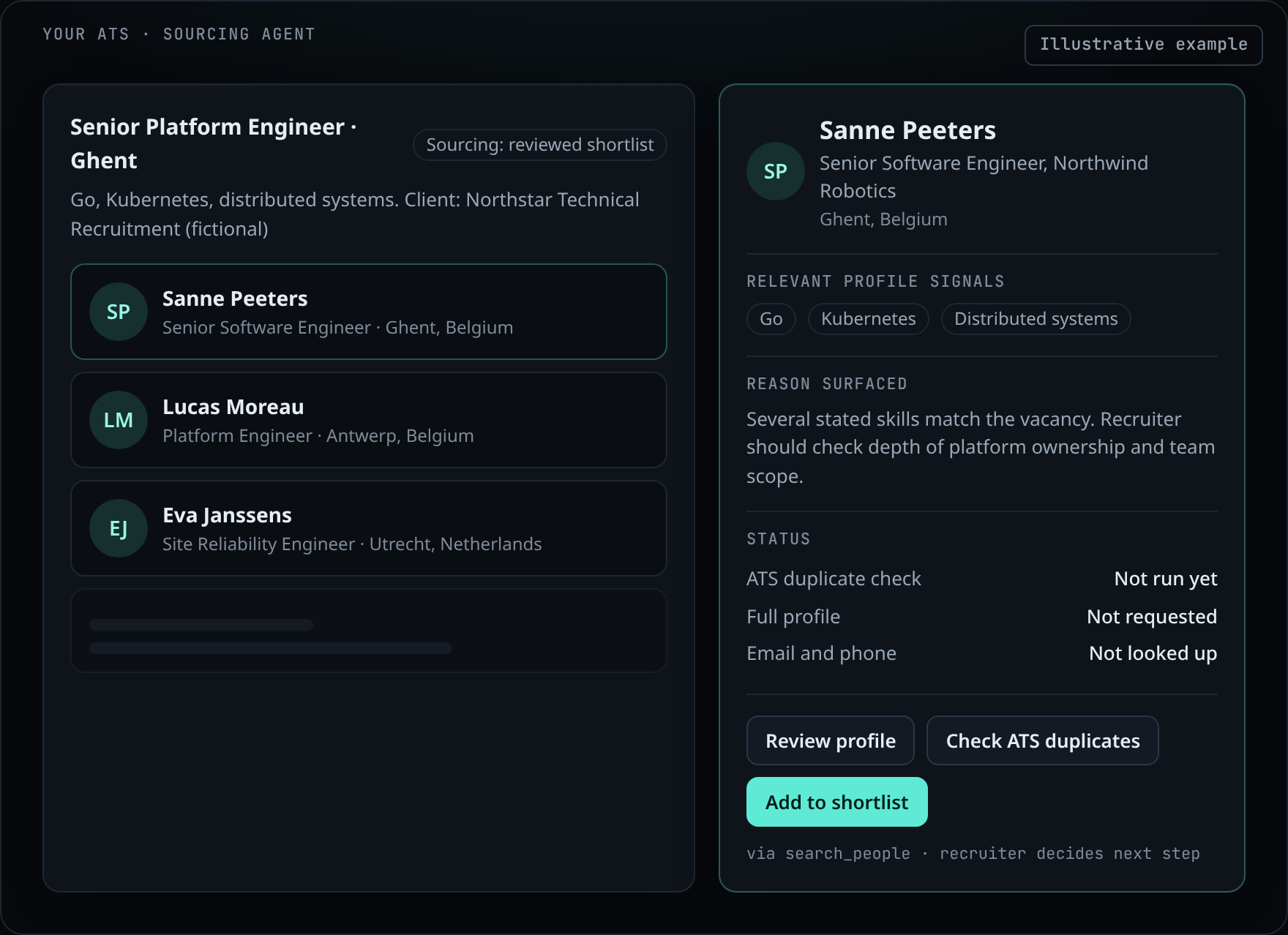Screen dimensions: 1288x935
Task: Click the SP avatar in Sanne Peeters list card
Action: tap(119, 312)
